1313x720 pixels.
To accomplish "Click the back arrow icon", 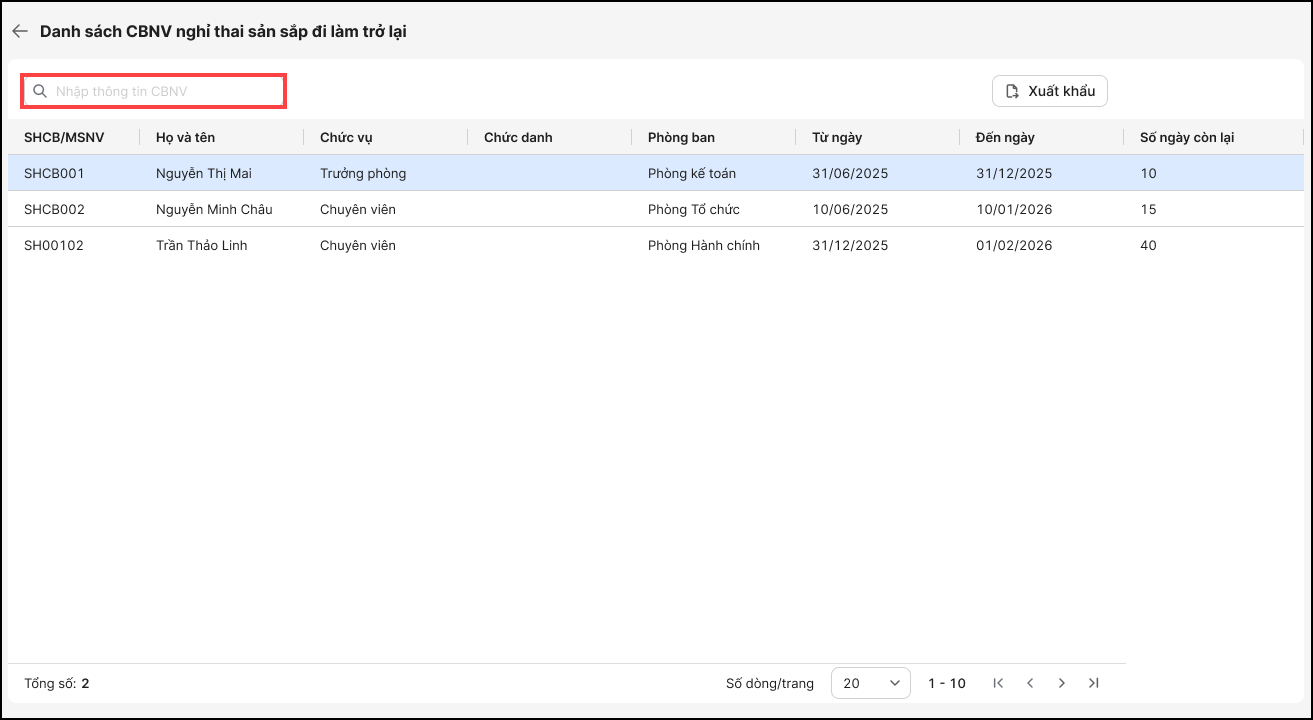I will click(x=19, y=31).
